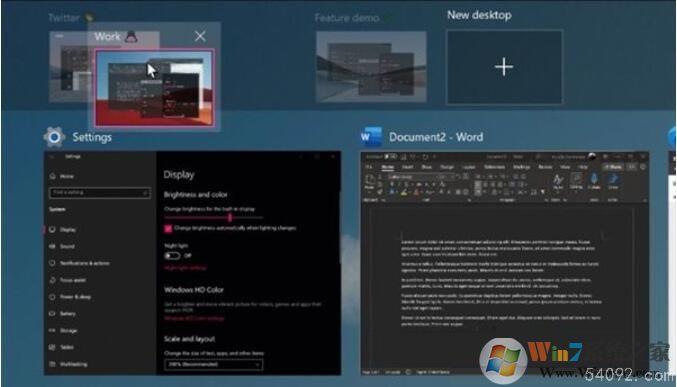The width and height of the screenshot is (677, 387).
Task: Click the Word app icon beside Document2
Action: pyautogui.click(x=371, y=137)
